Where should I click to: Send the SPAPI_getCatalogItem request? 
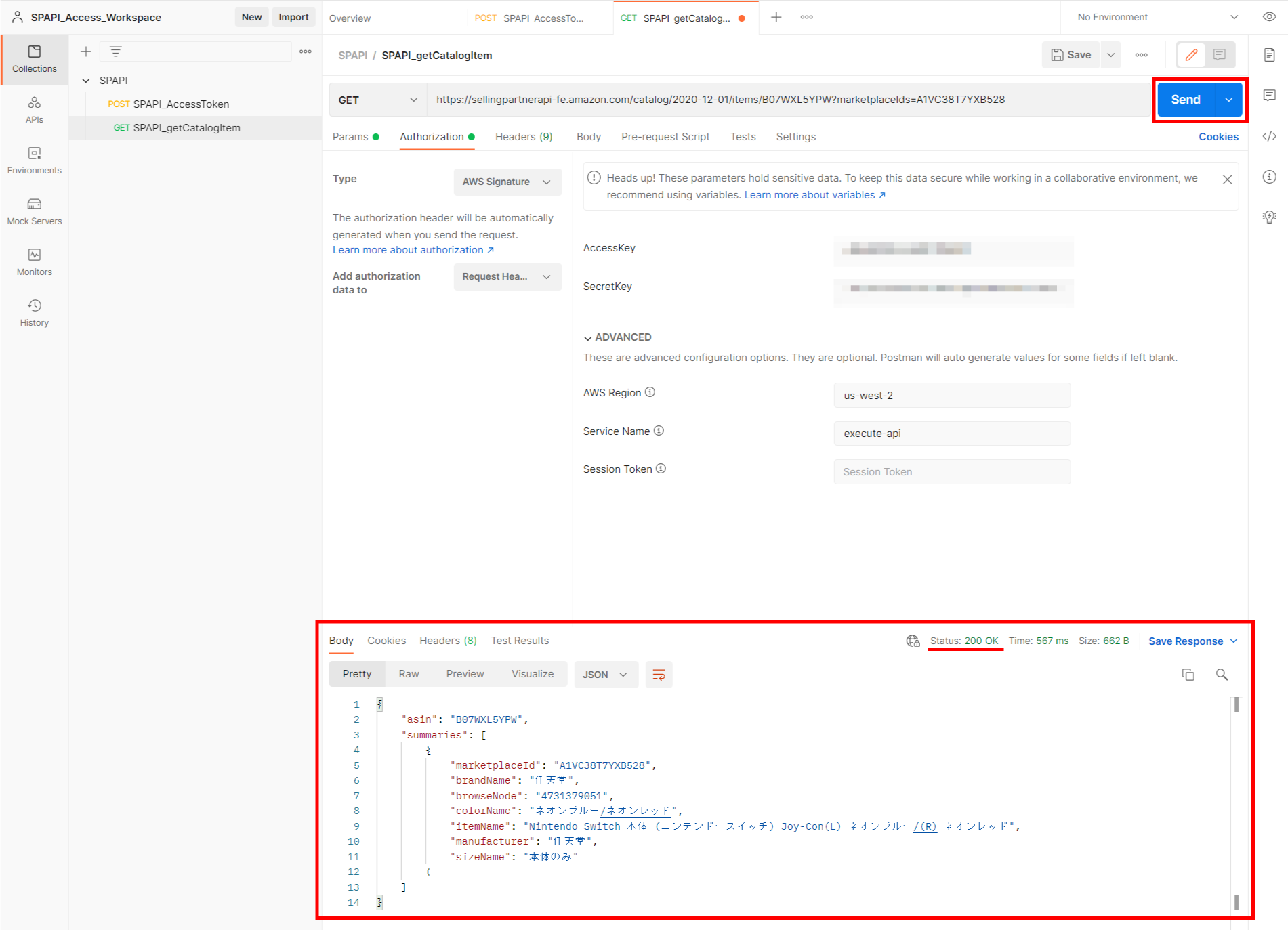(x=1185, y=99)
